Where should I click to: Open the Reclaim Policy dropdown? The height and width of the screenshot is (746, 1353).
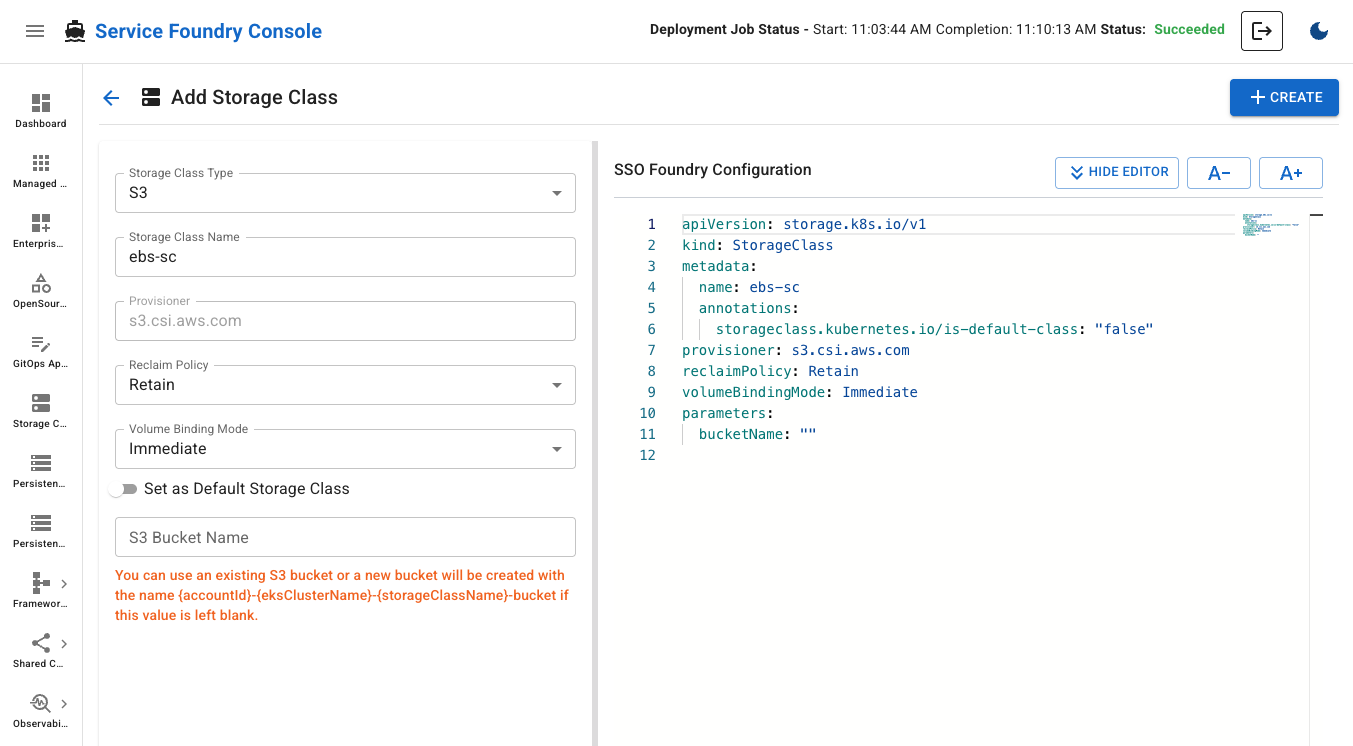coord(345,385)
